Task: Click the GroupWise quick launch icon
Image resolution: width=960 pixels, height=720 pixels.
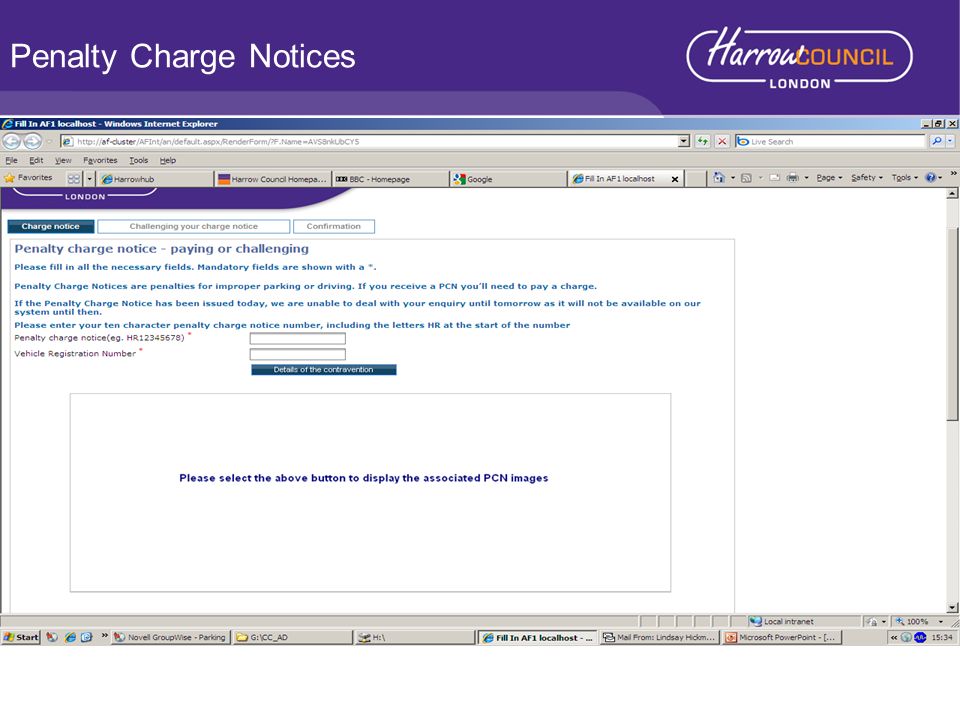Action: (52, 637)
